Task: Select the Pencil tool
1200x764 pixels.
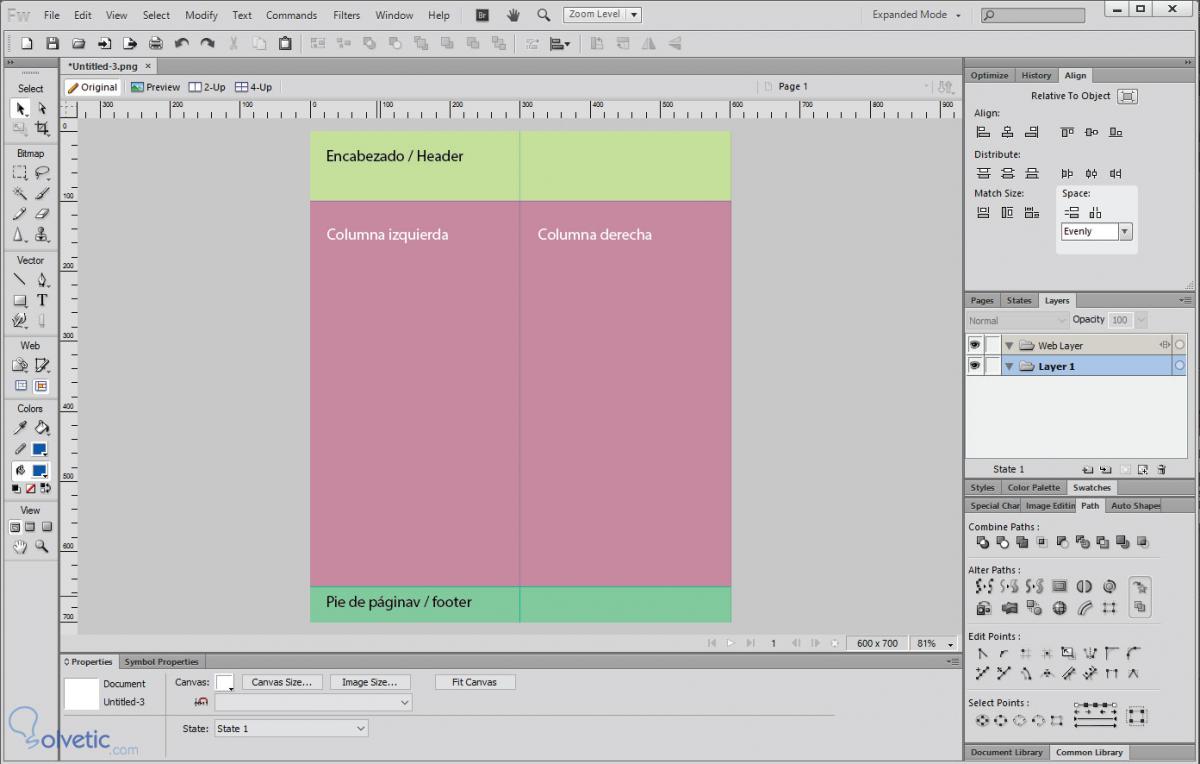Action: 20,213
